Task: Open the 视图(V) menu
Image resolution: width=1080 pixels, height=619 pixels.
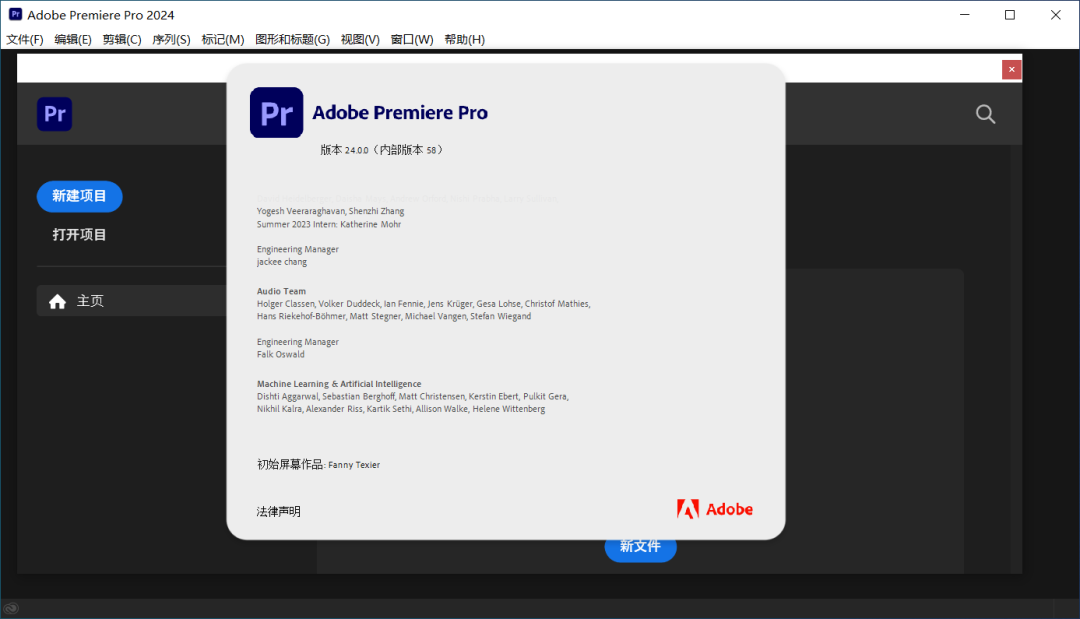Action: tap(360, 39)
